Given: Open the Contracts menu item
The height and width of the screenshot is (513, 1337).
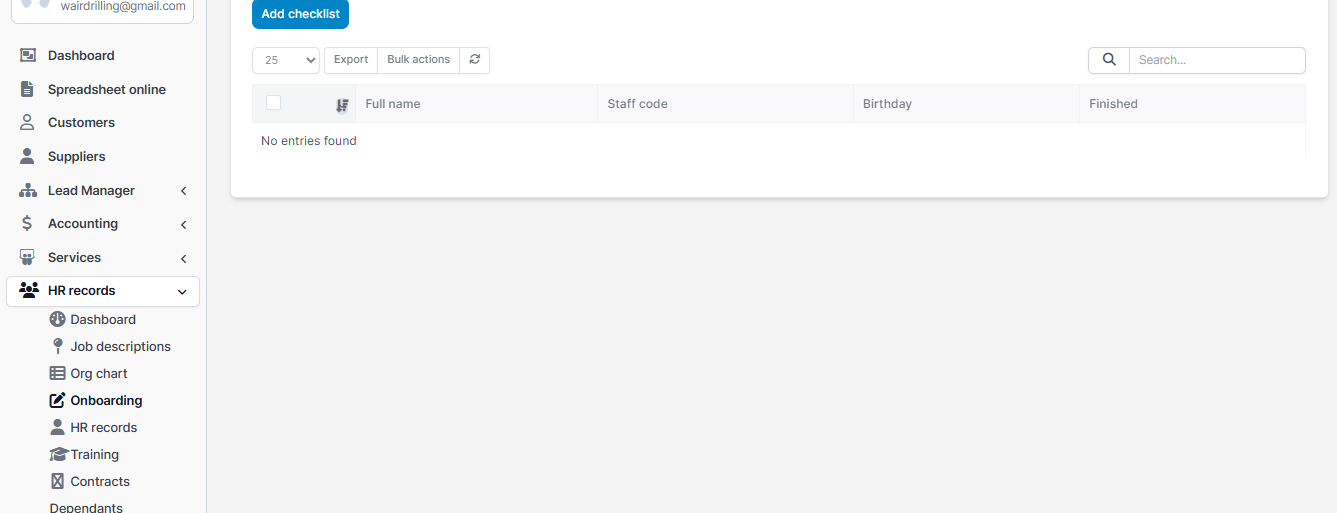Looking at the screenshot, I should tap(100, 481).
